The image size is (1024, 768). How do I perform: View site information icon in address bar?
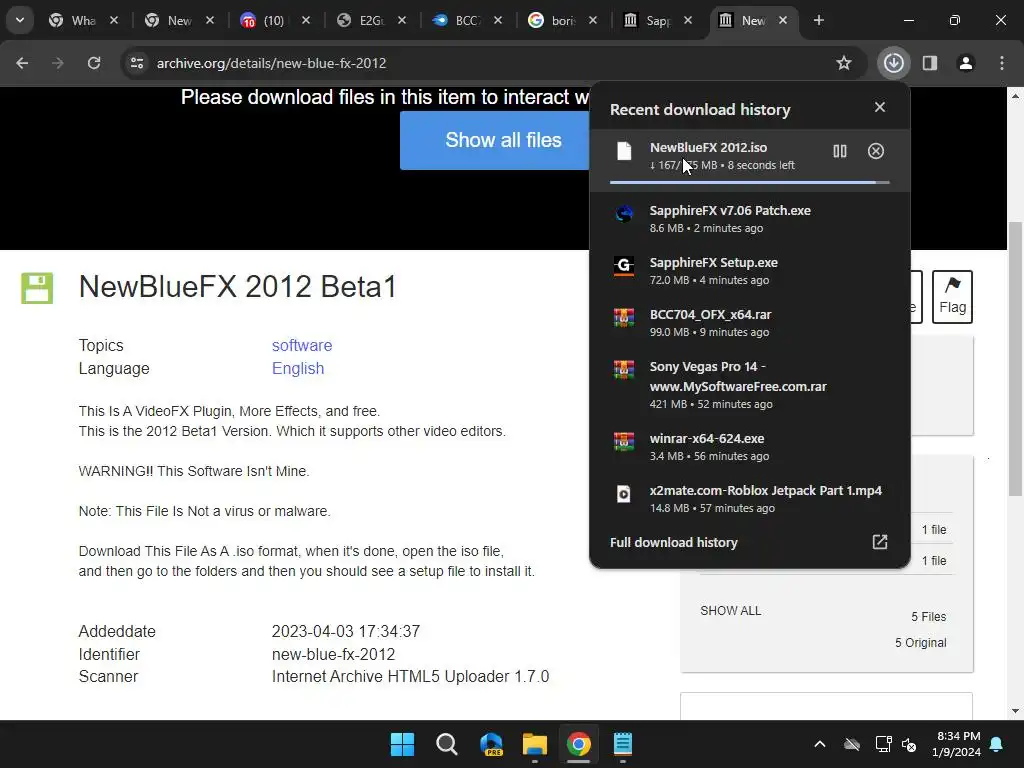click(137, 63)
